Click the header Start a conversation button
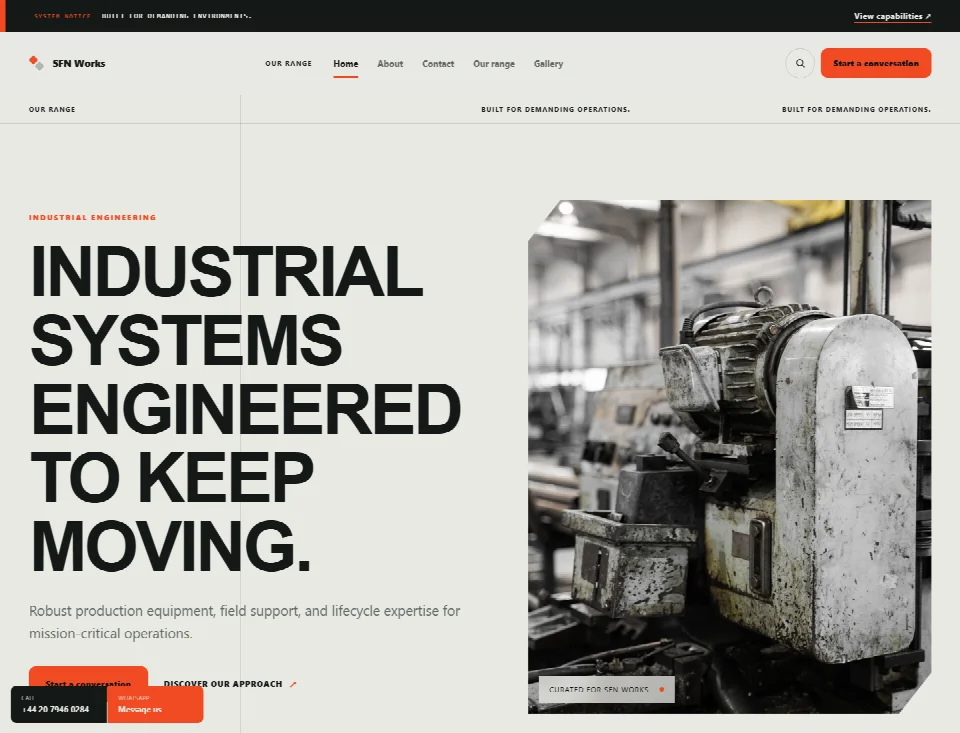 click(876, 63)
